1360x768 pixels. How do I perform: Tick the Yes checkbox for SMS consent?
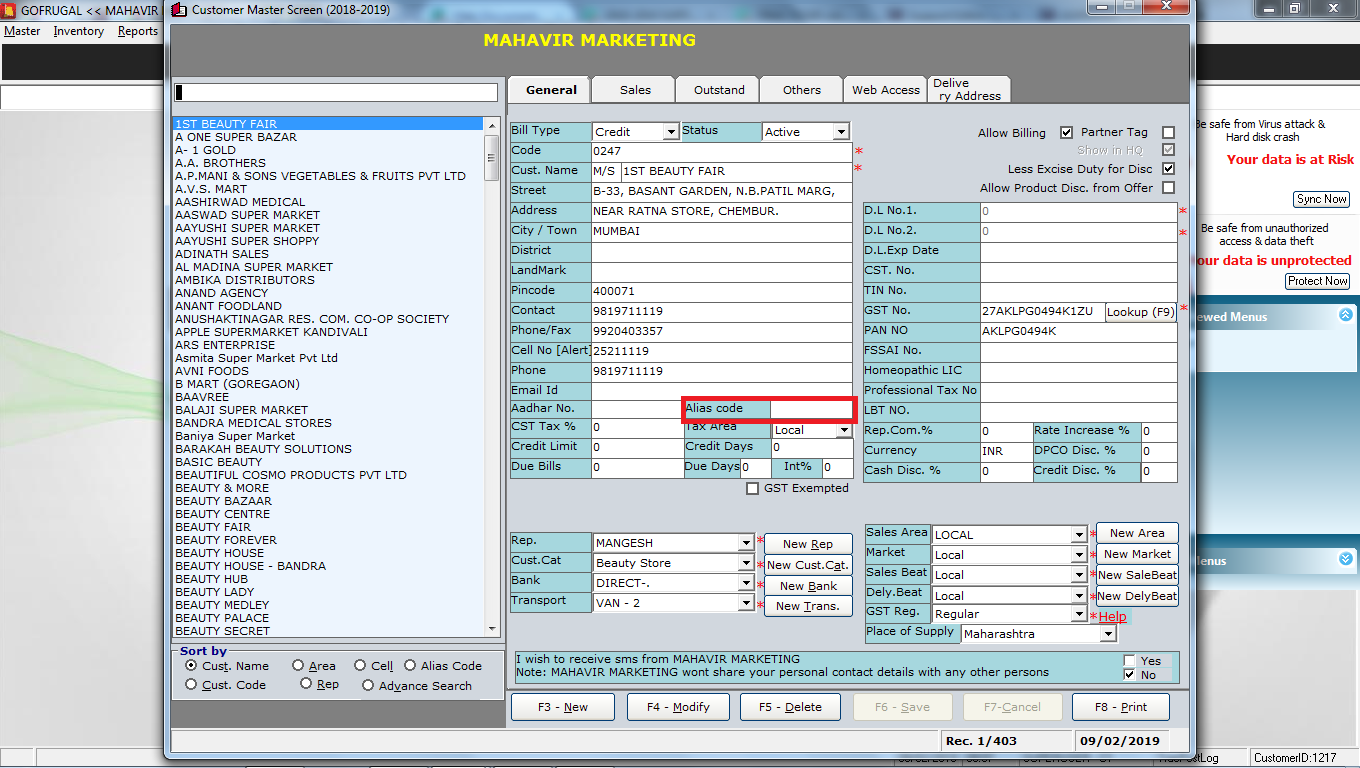(1129, 661)
